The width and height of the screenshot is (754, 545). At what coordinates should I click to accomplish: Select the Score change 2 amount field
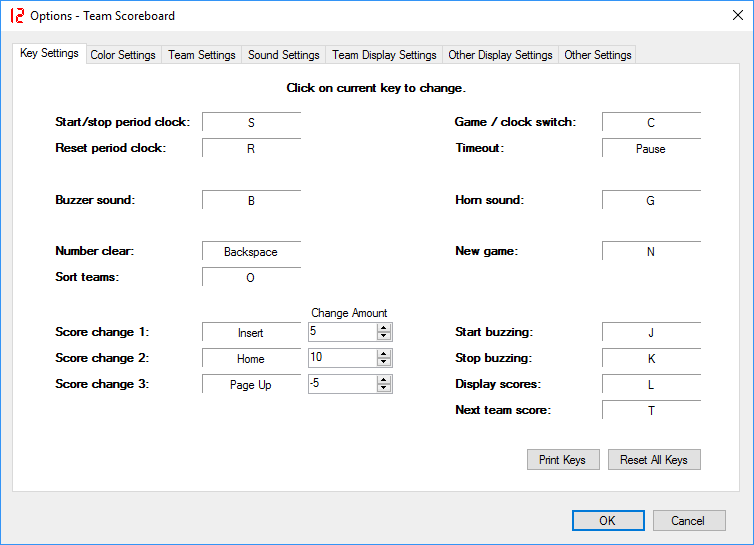pos(342,358)
